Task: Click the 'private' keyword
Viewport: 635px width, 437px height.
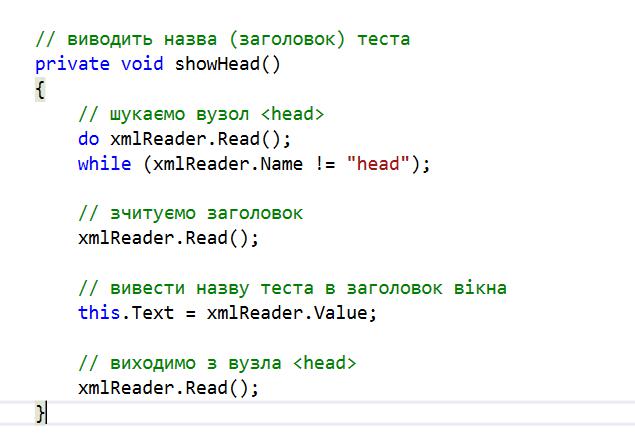Action: click(x=72, y=64)
